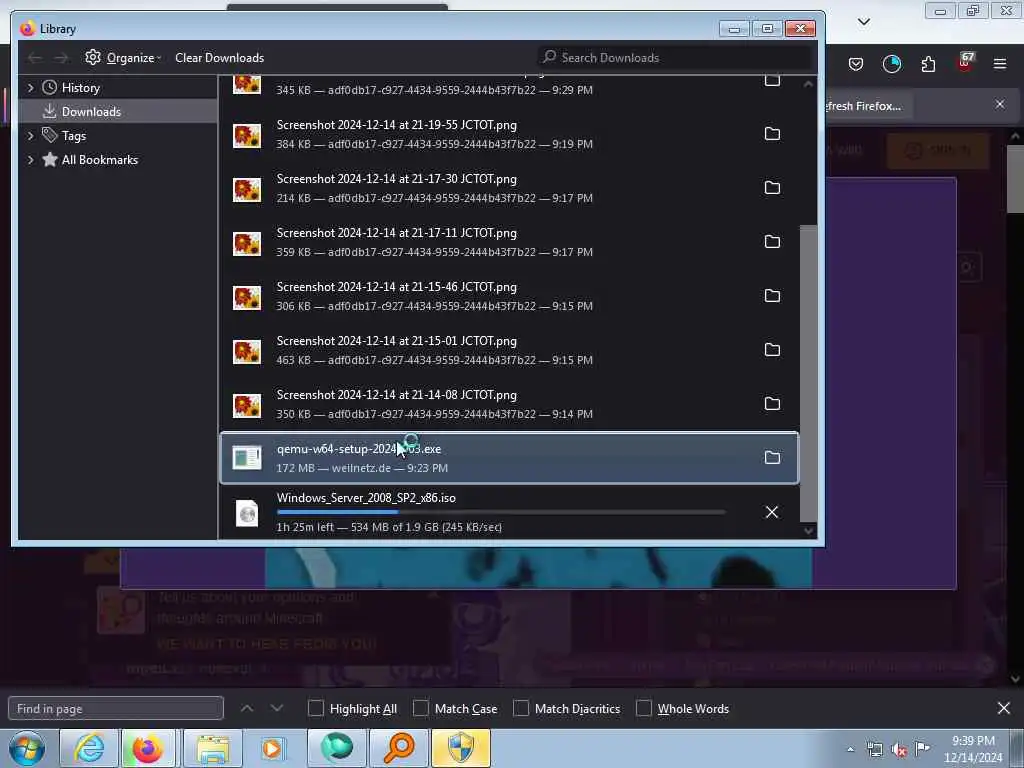This screenshot has width=1024, height=768.
Task: Open Firefox downloads progress indicator
Action: click(891, 64)
